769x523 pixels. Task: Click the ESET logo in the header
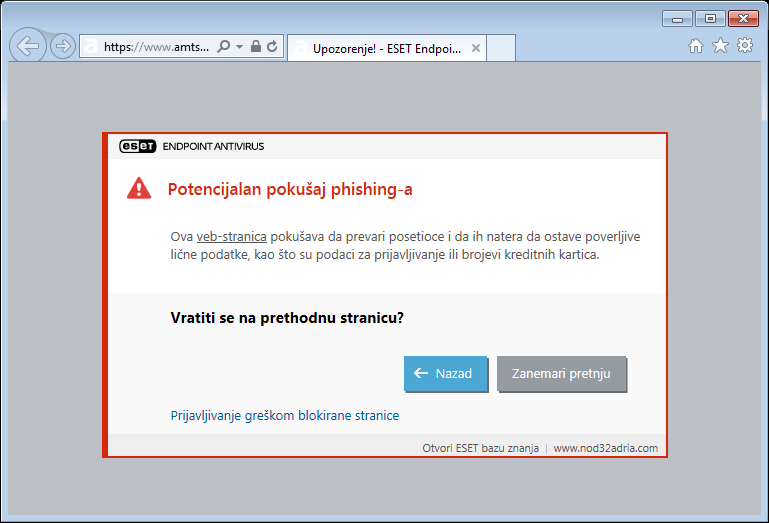click(x=137, y=146)
